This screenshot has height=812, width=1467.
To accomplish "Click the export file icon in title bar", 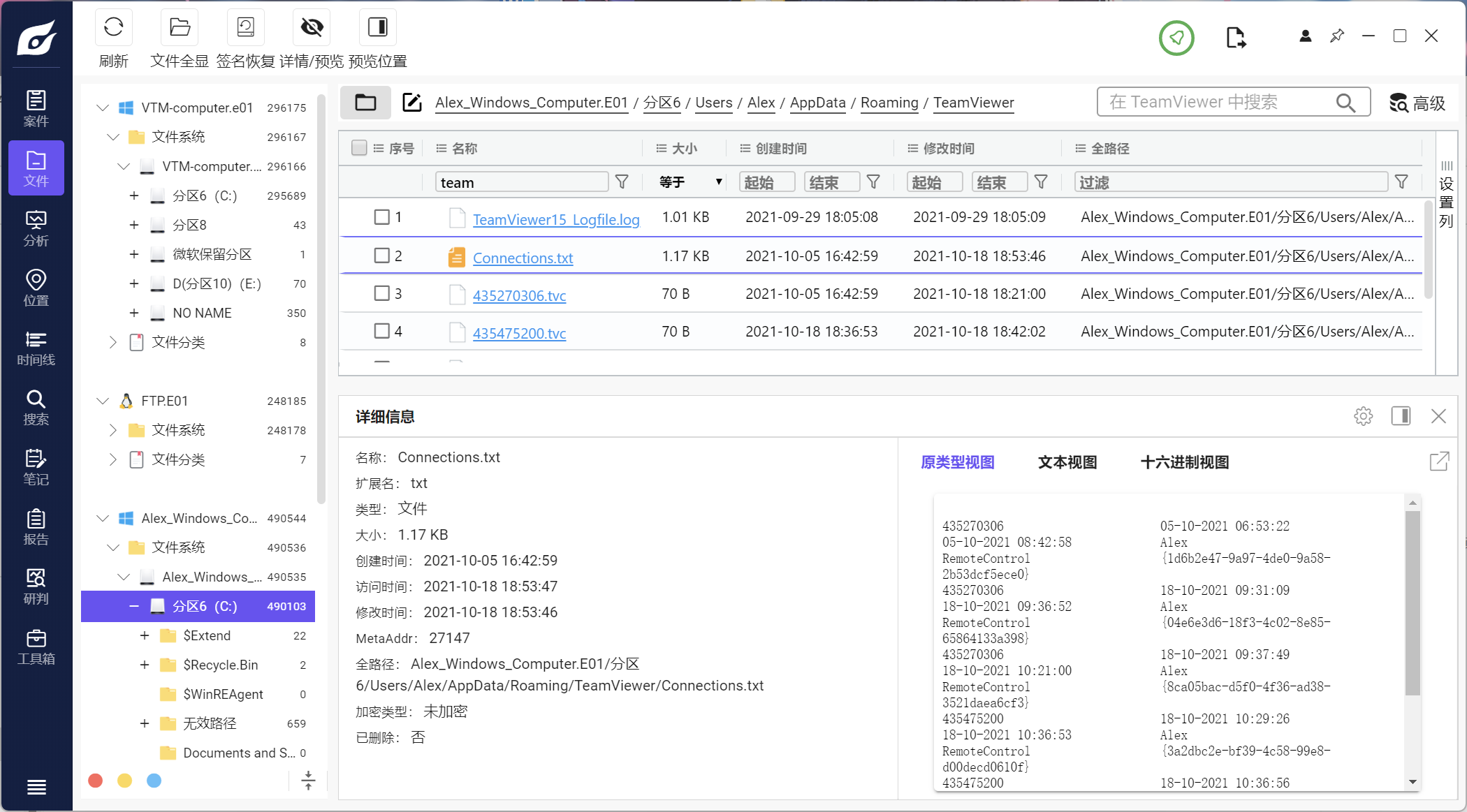I will (x=1236, y=37).
